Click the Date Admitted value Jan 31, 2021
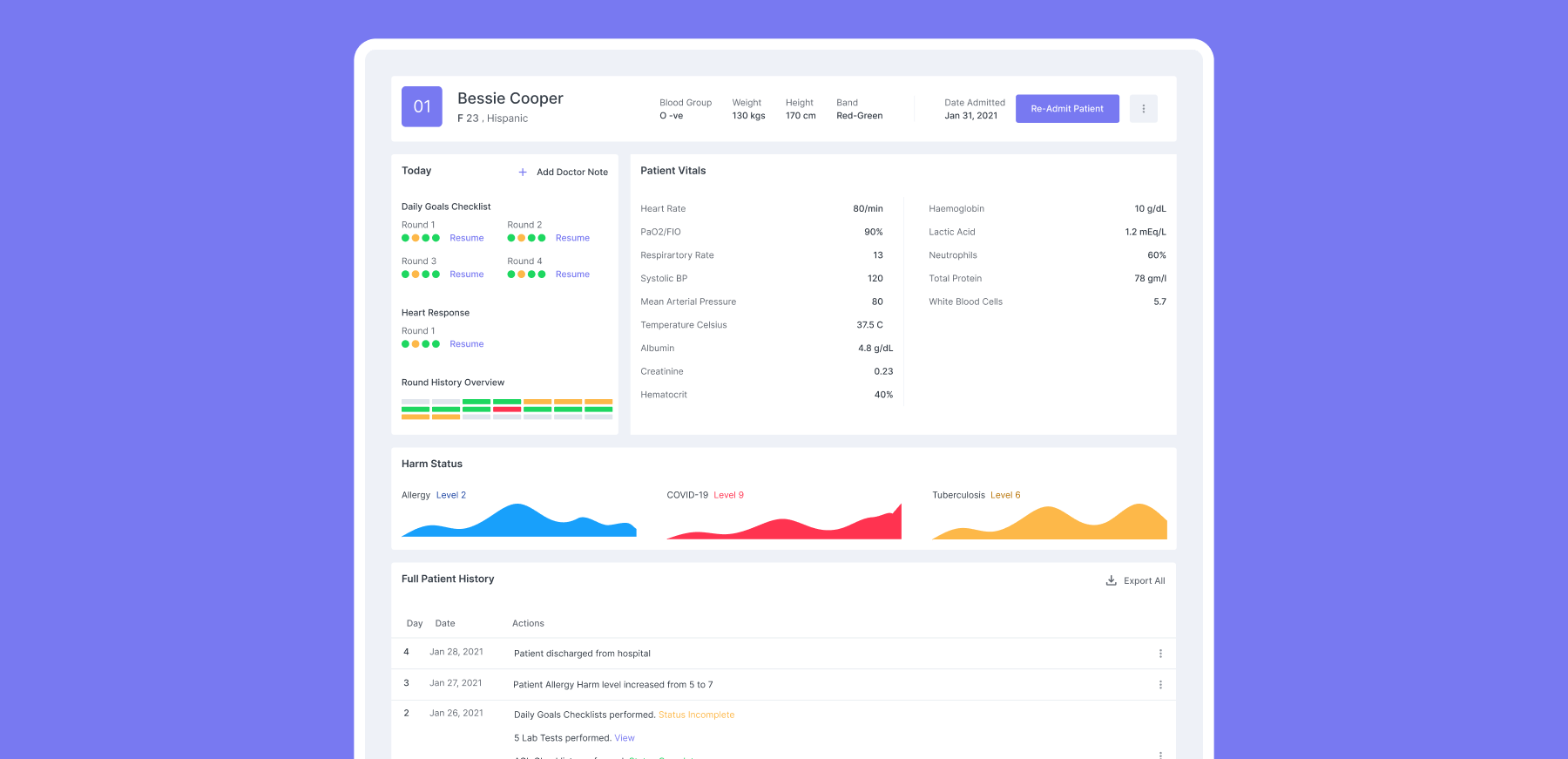1568x759 pixels. tap(971, 116)
